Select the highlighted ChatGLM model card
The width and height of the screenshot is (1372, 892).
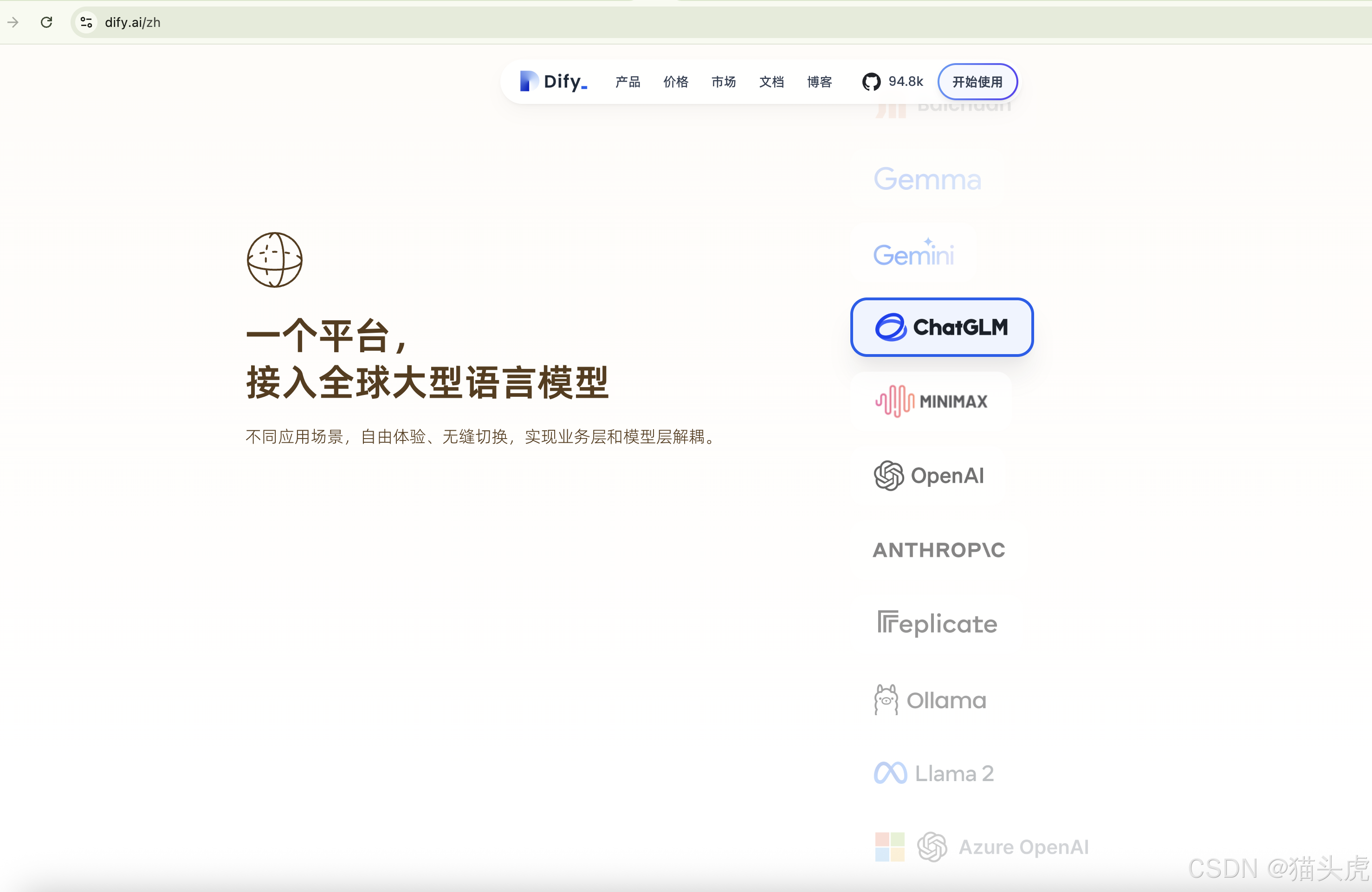(941, 327)
